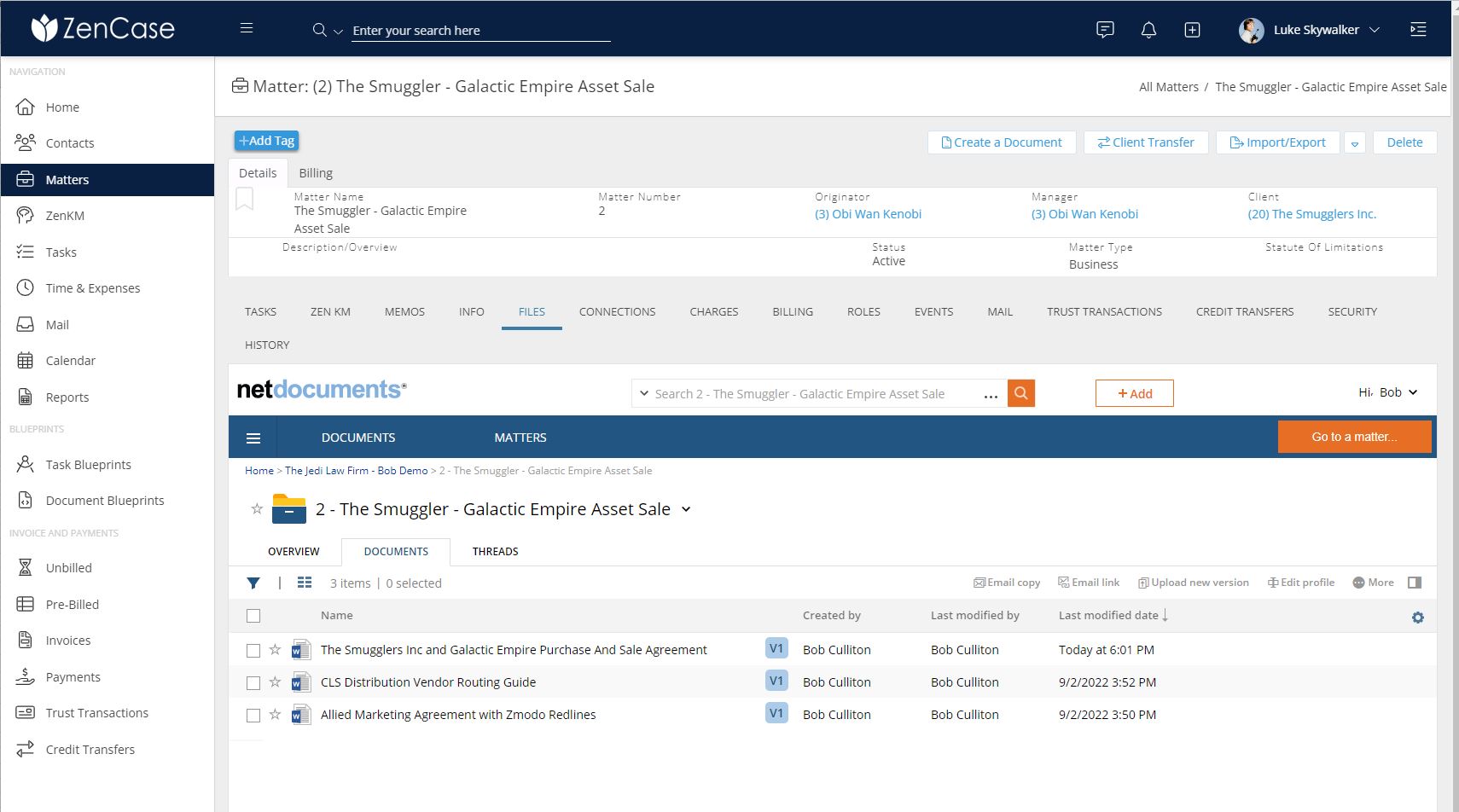This screenshot has height=812, width=1459.
Task: Check the select-all documents checkbox
Action: tap(253, 615)
